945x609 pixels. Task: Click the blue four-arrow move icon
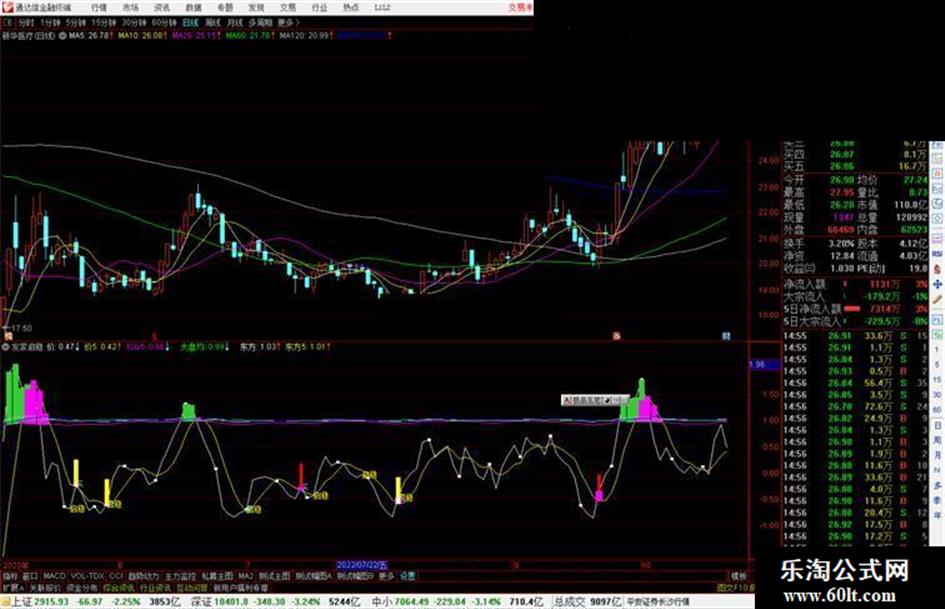937,285
